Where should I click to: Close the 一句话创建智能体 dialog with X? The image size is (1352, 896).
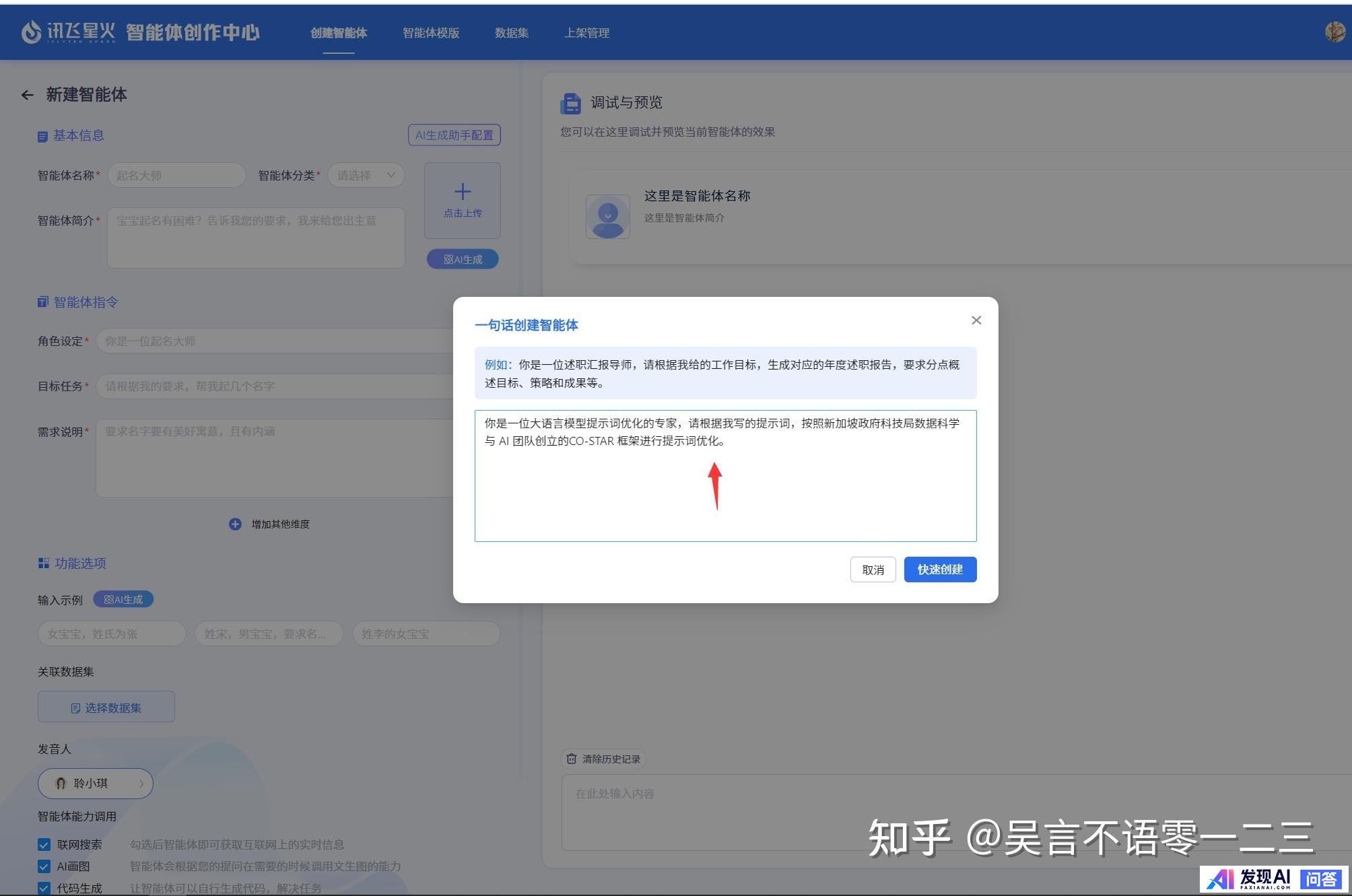click(976, 320)
